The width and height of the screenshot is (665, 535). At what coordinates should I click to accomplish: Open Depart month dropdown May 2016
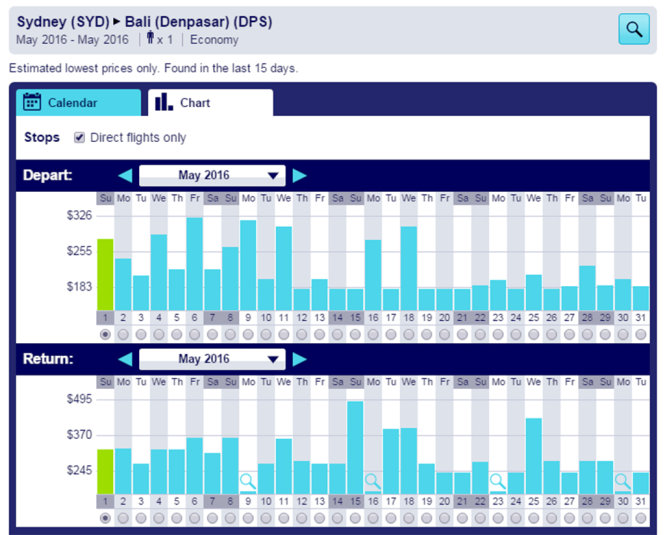click(212, 175)
